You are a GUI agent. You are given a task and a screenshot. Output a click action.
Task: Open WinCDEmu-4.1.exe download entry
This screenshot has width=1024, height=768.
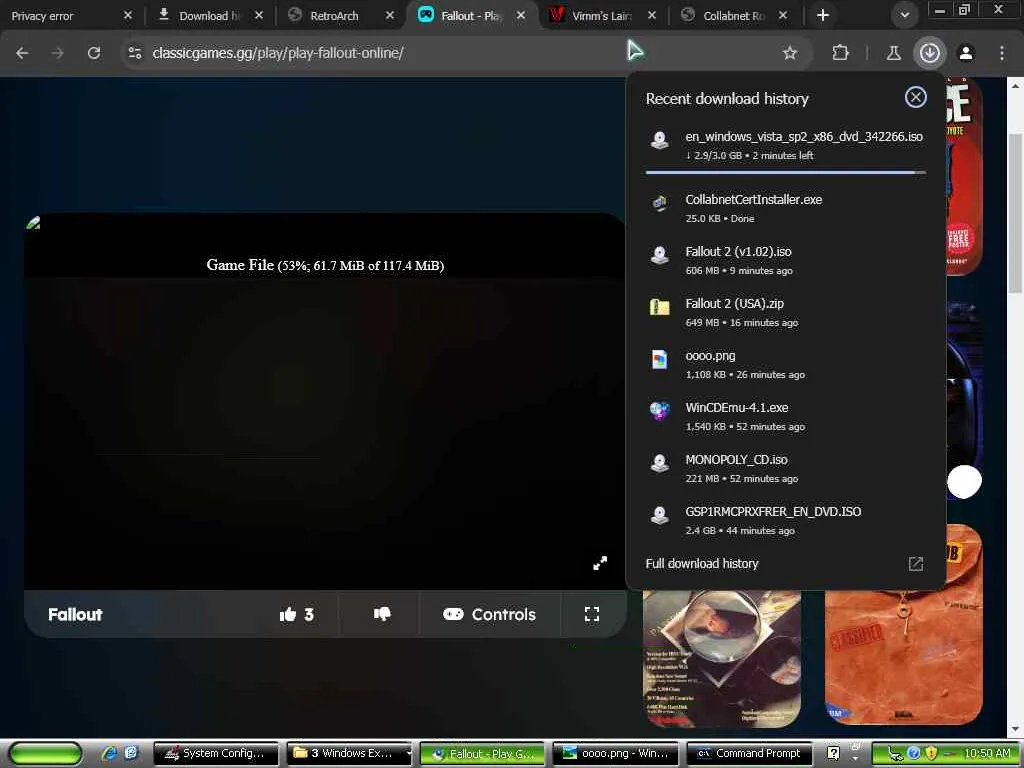point(786,417)
